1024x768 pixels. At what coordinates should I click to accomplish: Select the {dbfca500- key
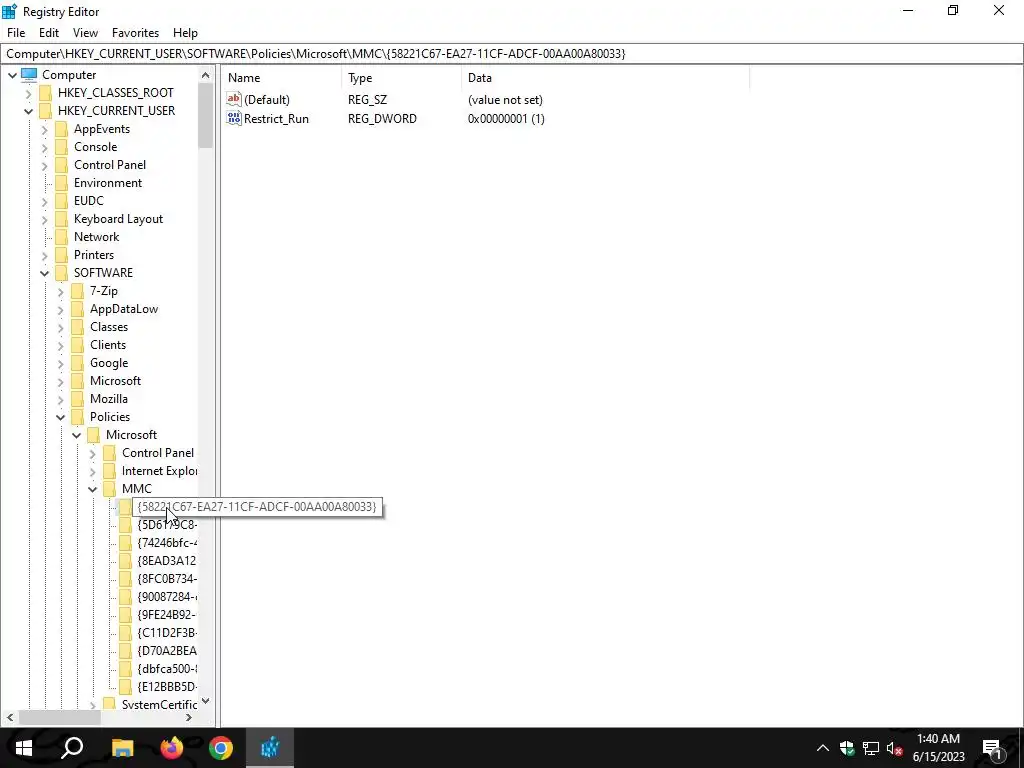(167, 669)
